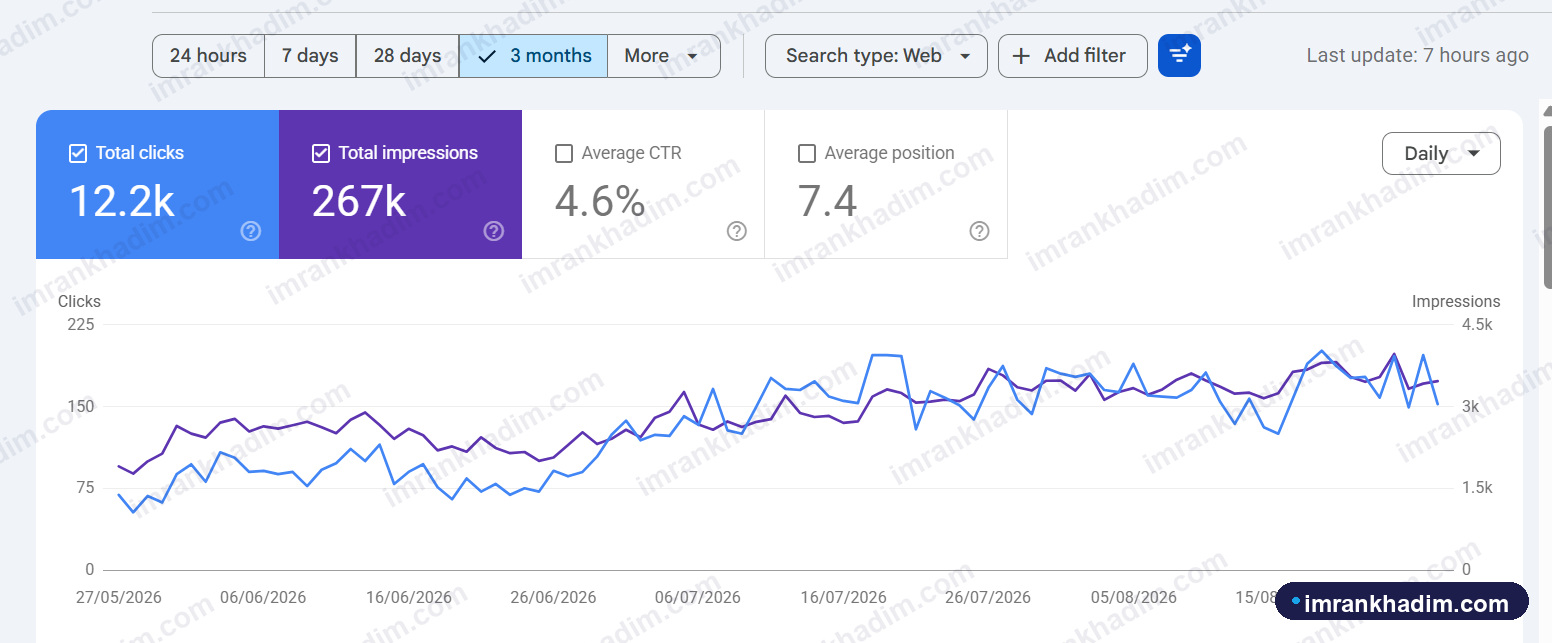Image resolution: width=1552 pixels, height=643 pixels.
Task: Select the 24 hours date range
Action: click(208, 56)
